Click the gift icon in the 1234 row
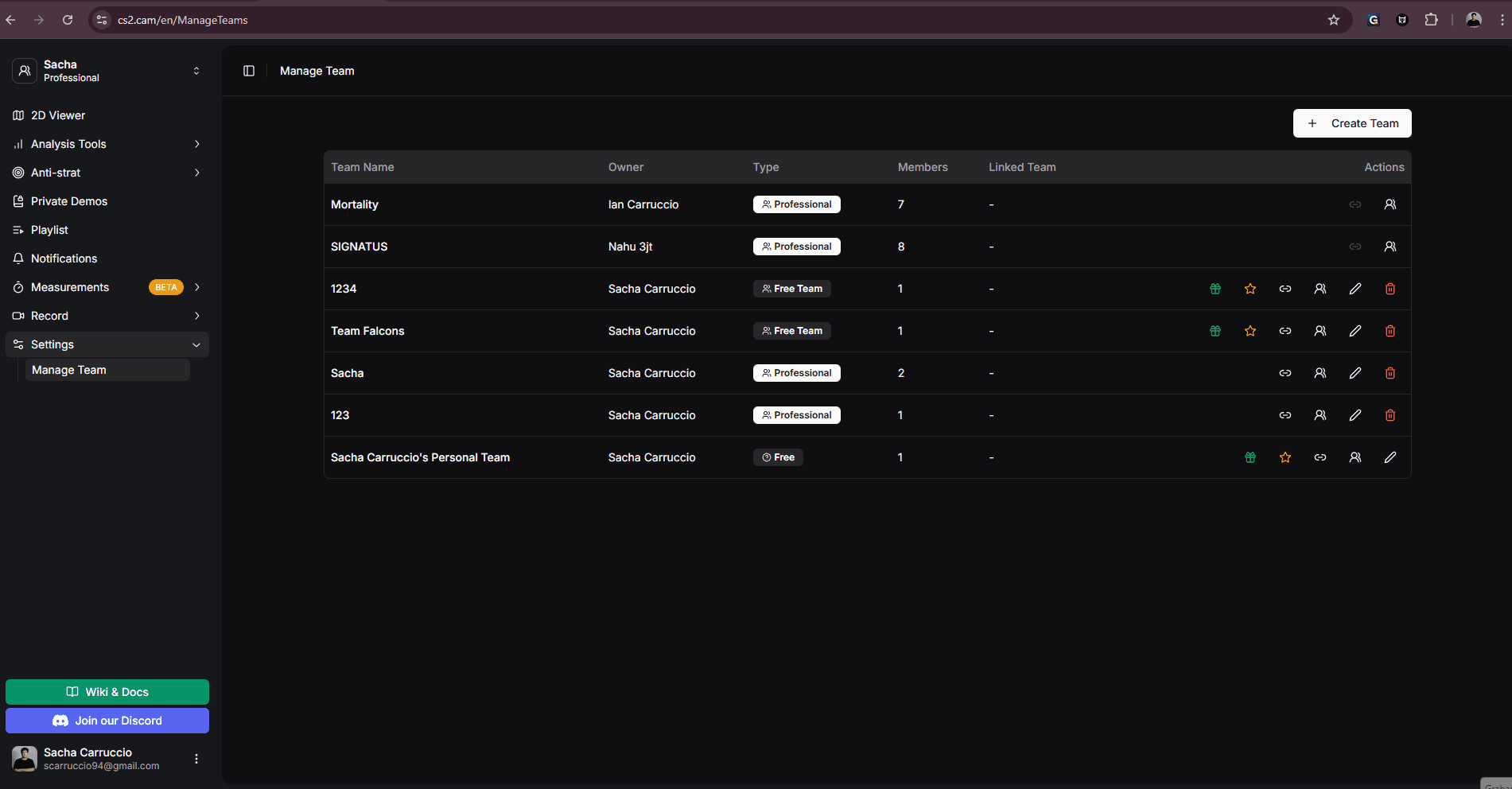Viewport: 1512px width, 789px height. point(1215,289)
